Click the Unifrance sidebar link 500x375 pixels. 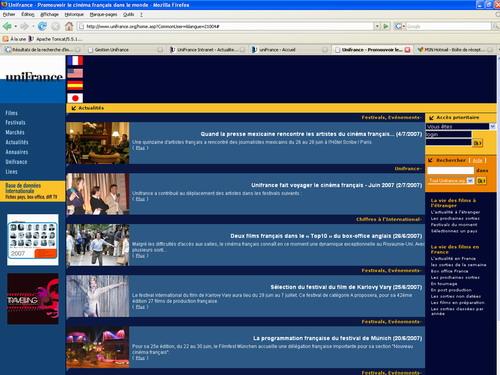pyautogui.click(x=16, y=162)
